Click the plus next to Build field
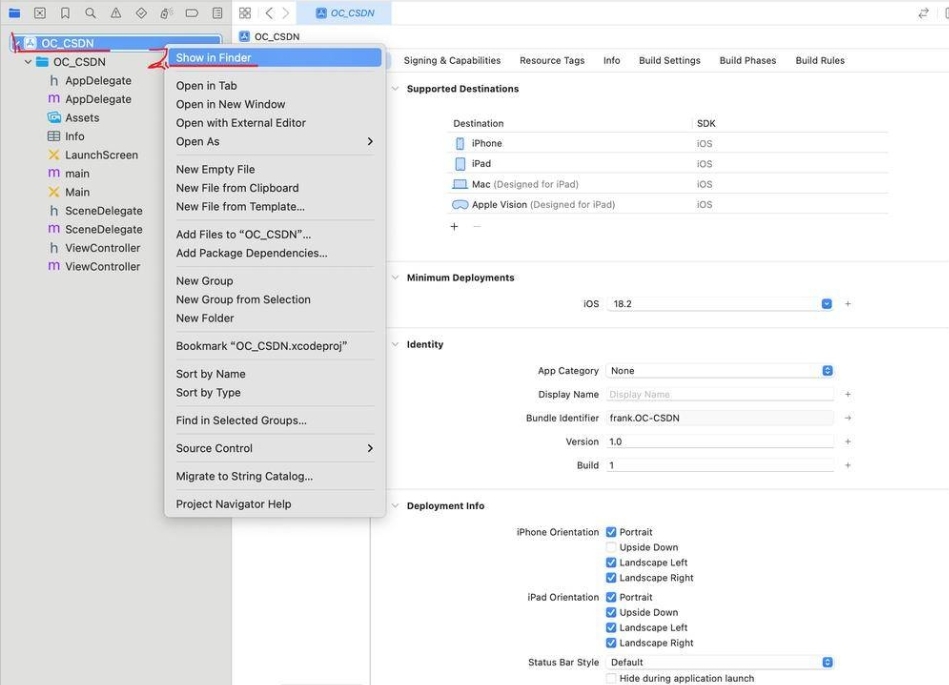 pos(848,465)
